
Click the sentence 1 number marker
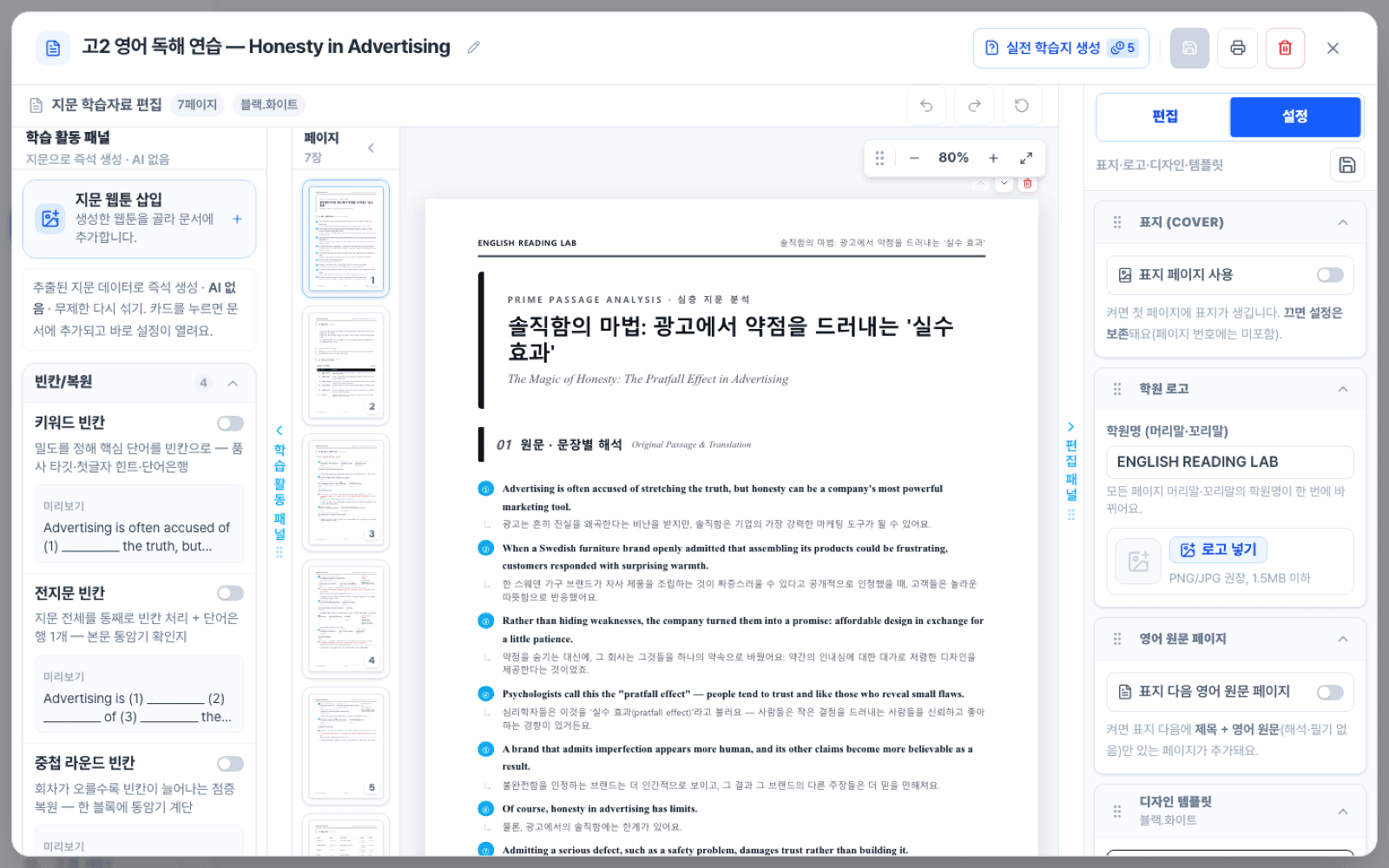pyautogui.click(x=486, y=489)
